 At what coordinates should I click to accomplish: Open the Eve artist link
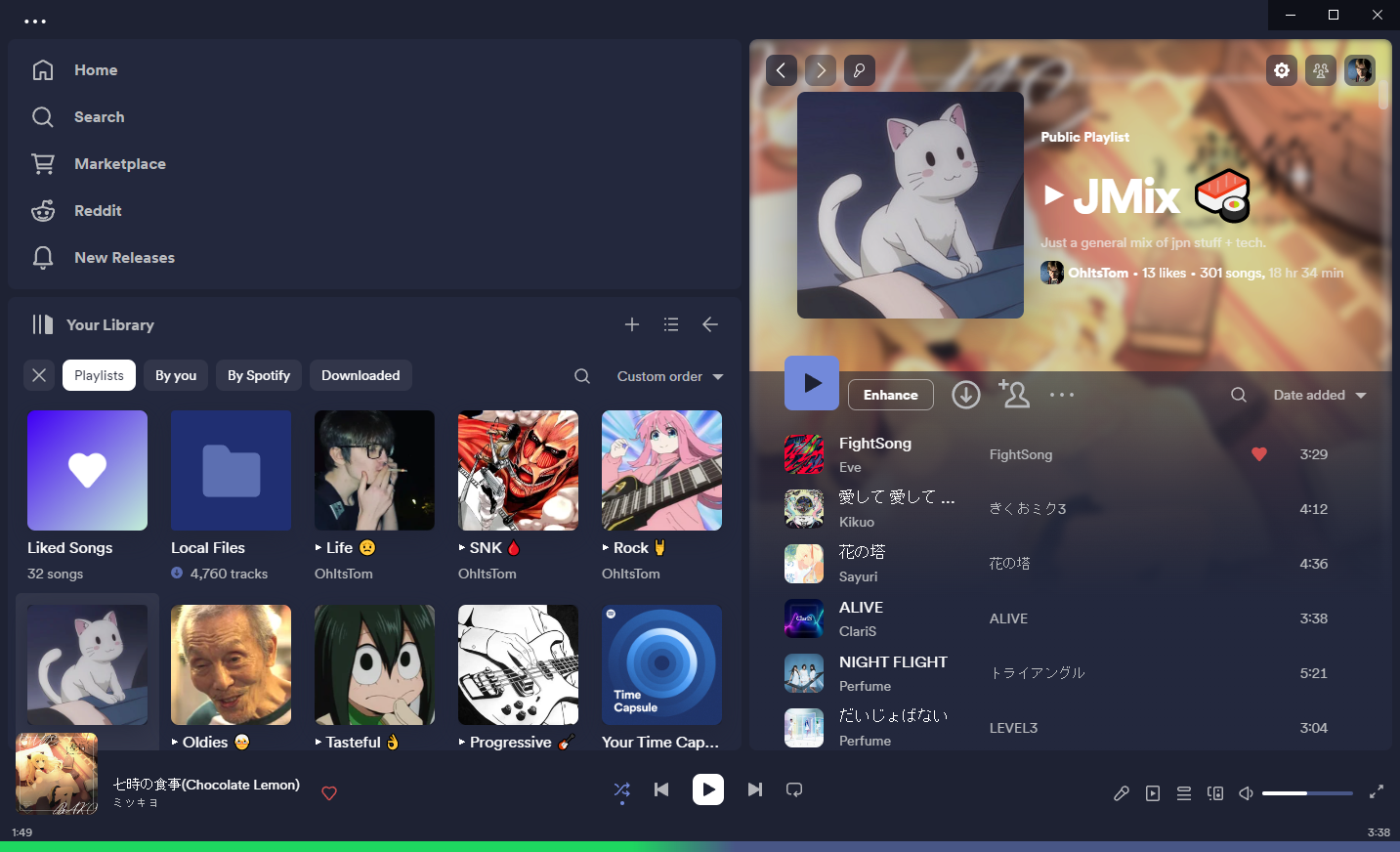850,468
